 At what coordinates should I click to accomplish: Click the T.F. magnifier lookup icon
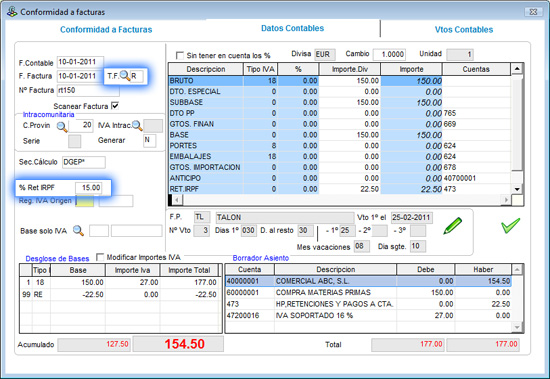click(x=125, y=75)
